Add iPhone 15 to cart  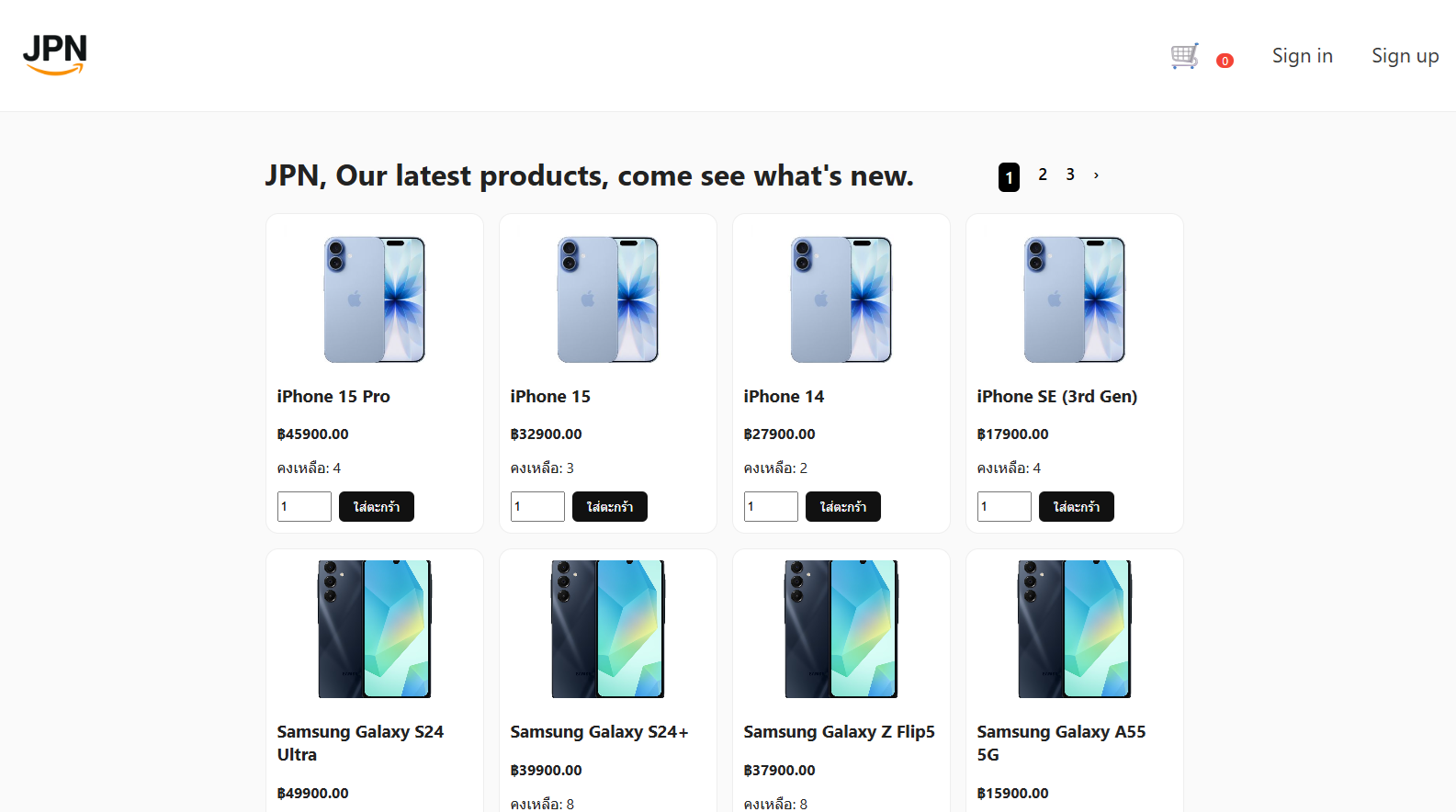click(x=610, y=507)
